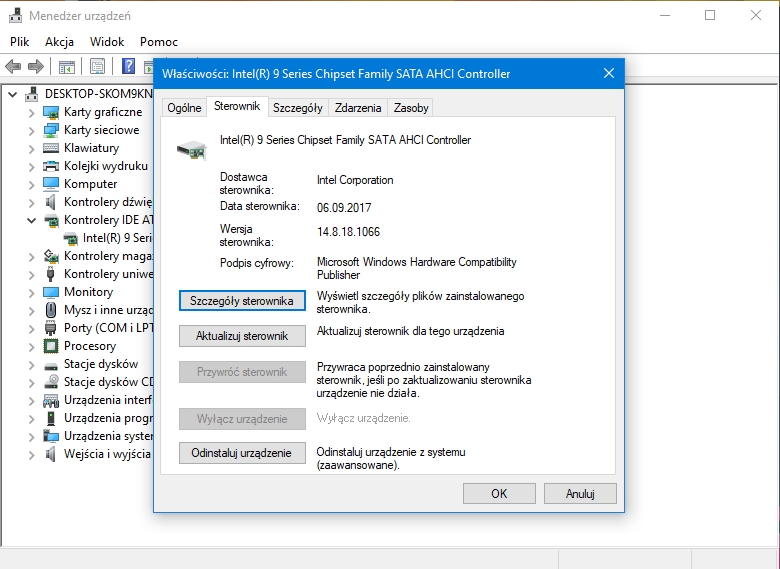The height and width of the screenshot is (569, 780).
Task: Switch to the Zasoby tab
Action: 411,108
